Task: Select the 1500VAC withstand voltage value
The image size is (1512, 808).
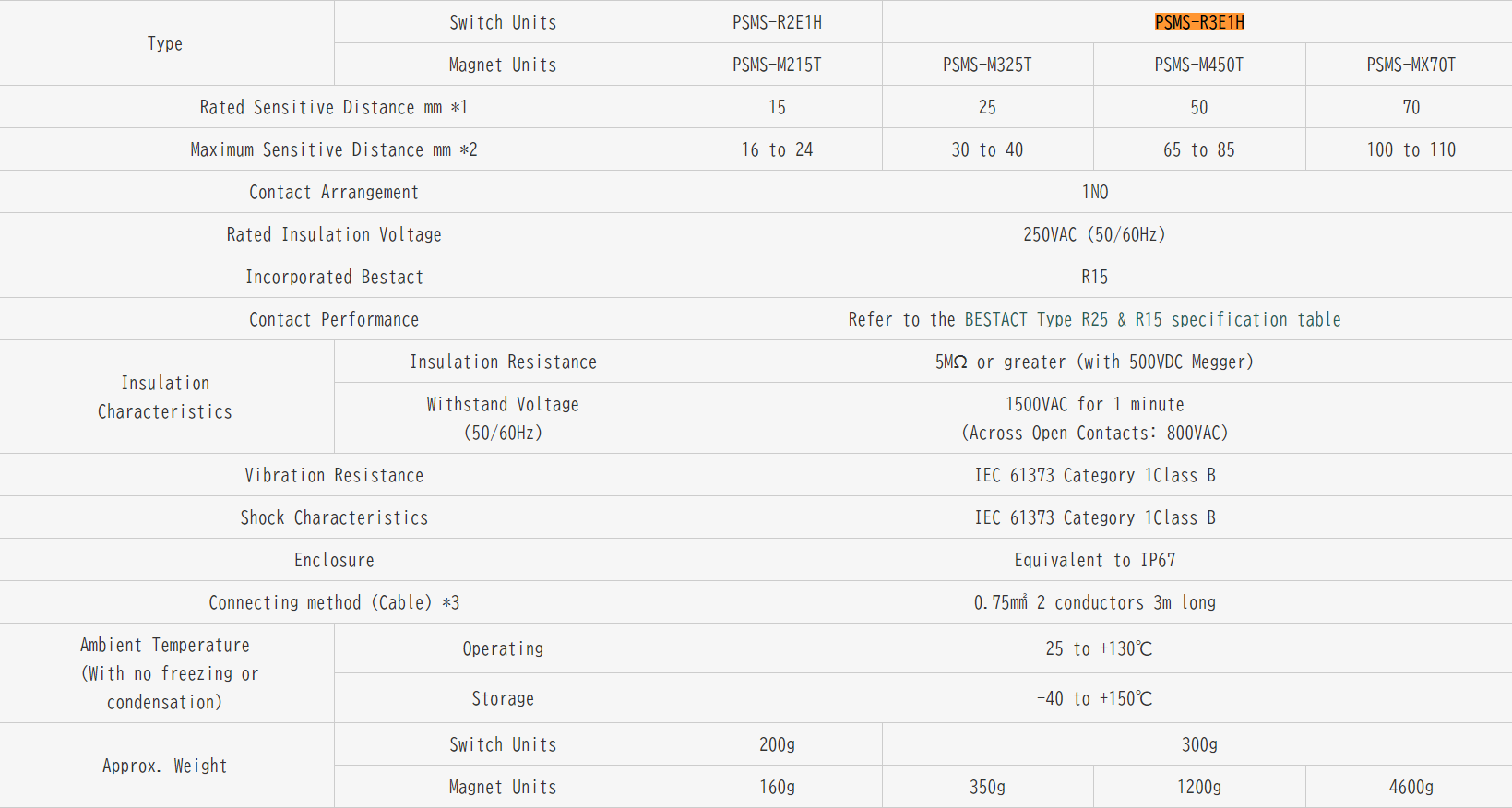Action: click(1094, 405)
